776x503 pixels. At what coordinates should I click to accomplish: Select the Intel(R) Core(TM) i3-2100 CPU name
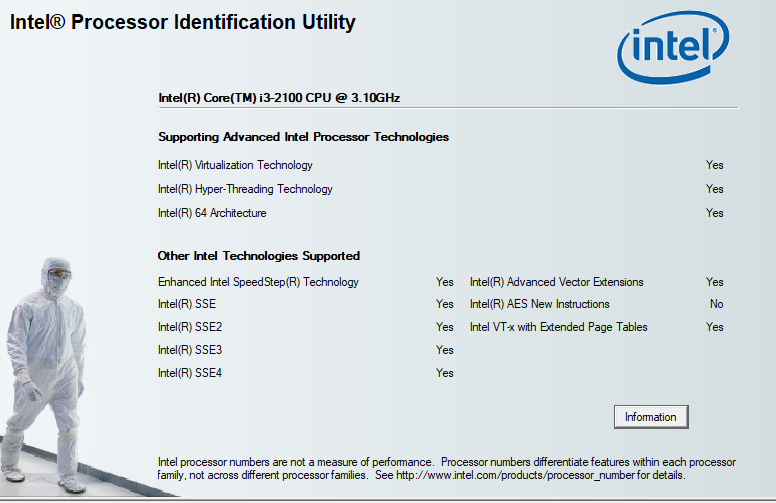coord(279,98)
